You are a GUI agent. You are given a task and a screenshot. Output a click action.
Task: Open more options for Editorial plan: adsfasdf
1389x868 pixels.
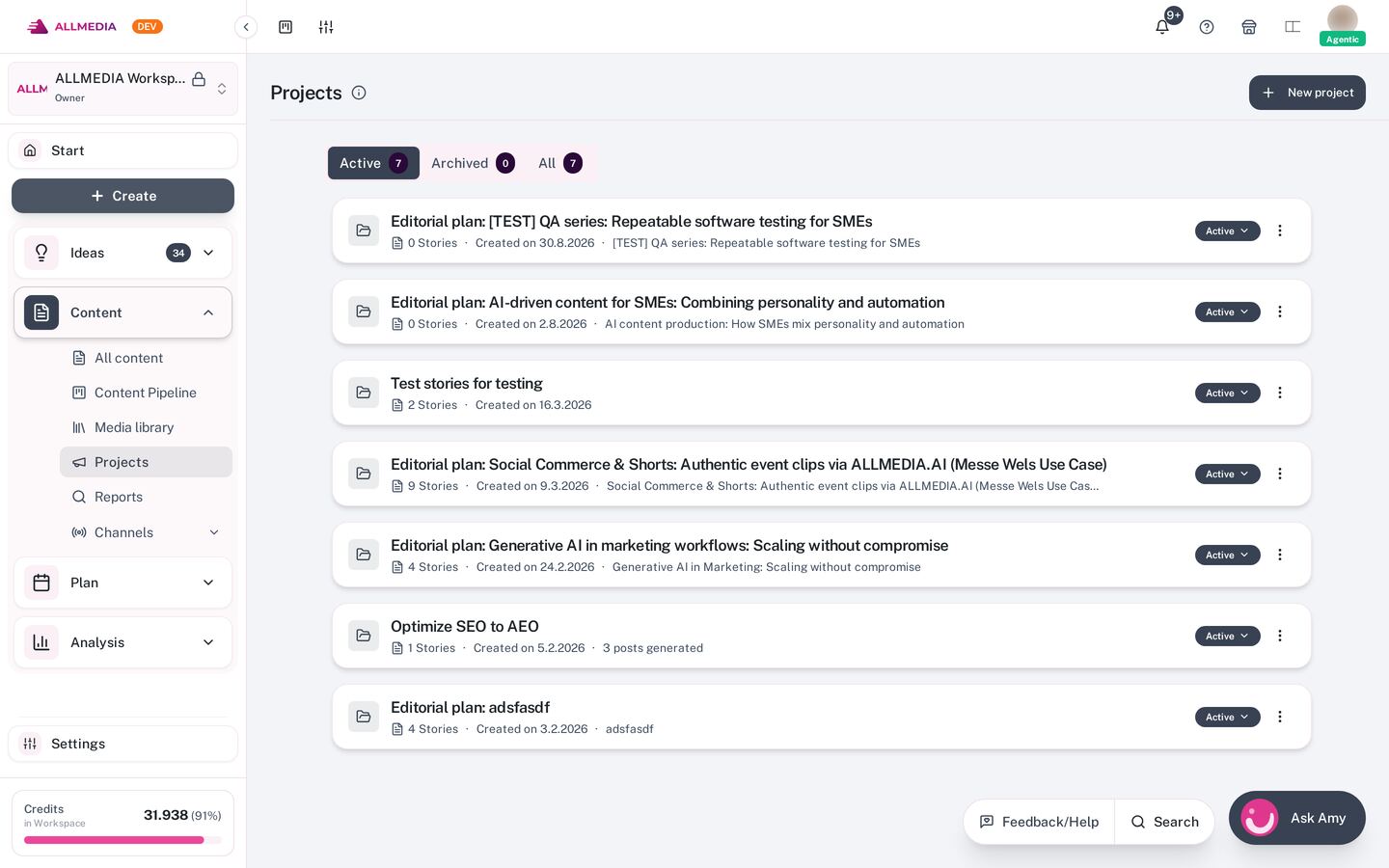click(1280, 717)
